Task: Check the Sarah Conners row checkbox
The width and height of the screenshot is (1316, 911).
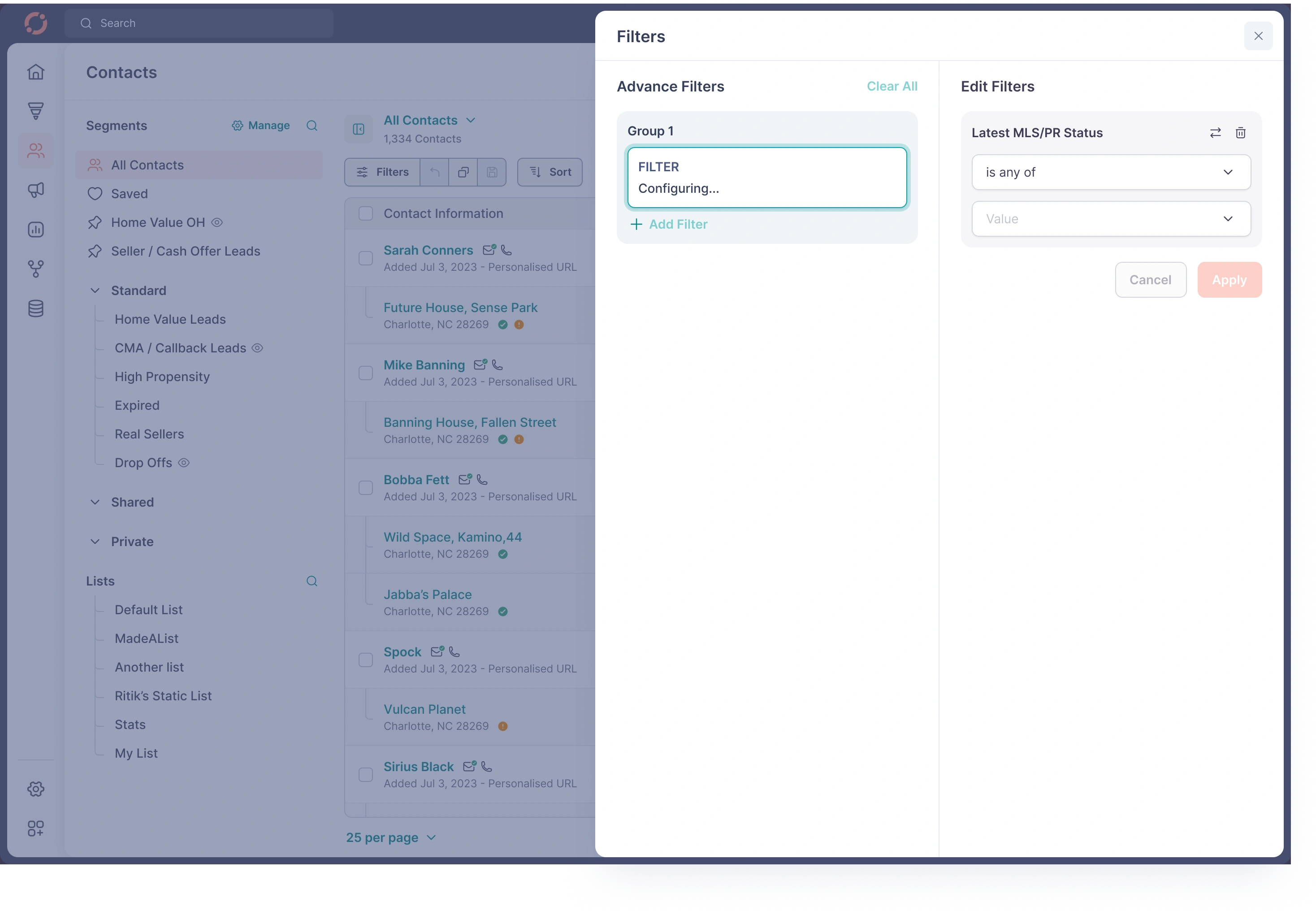Action: [366, 259]
